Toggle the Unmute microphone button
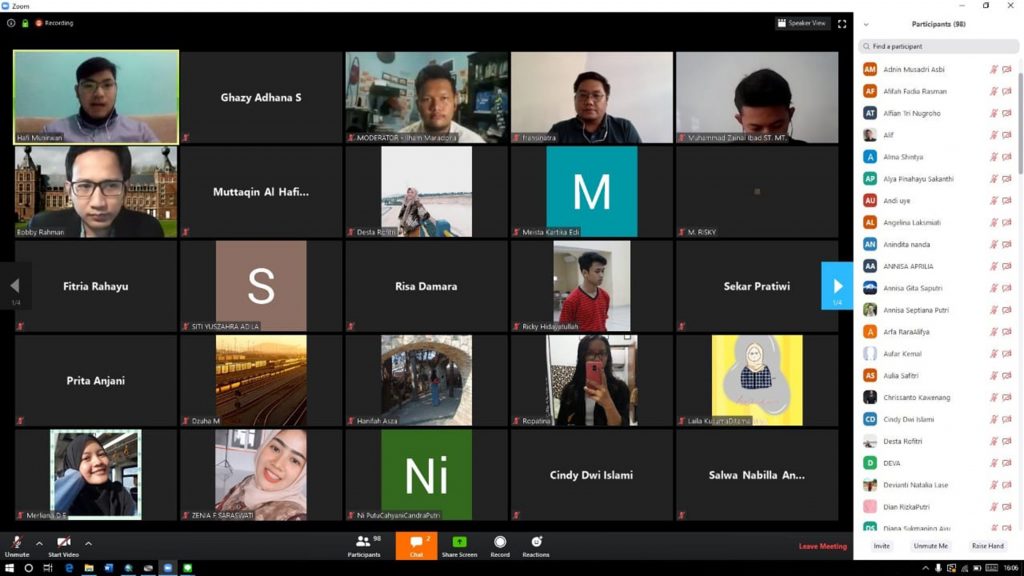Viewport: 1024px width, 576px height. pyautogui.click(x=17, y=543)
